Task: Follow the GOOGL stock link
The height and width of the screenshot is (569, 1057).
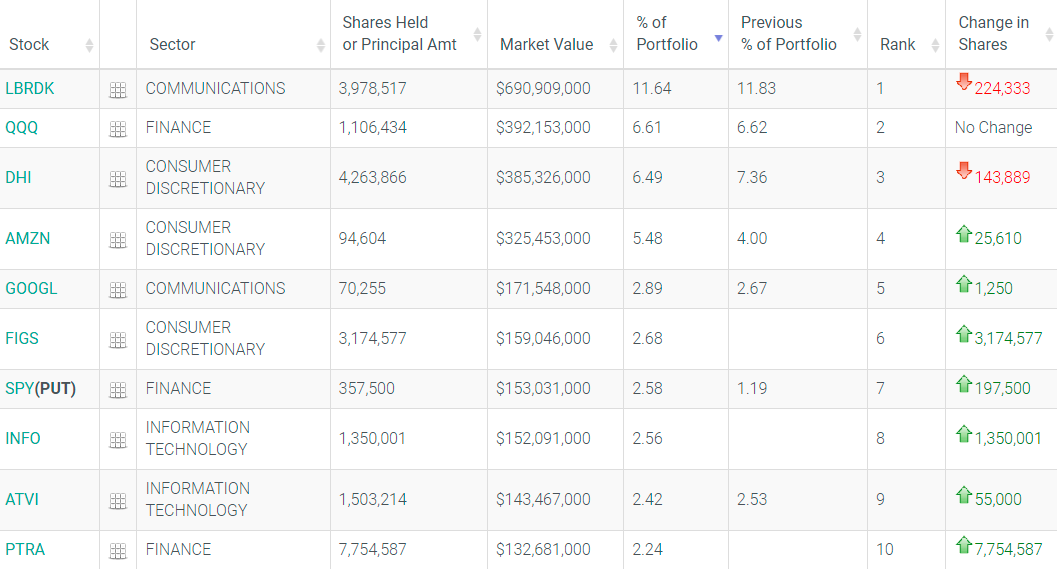Action: pos(31,288)
